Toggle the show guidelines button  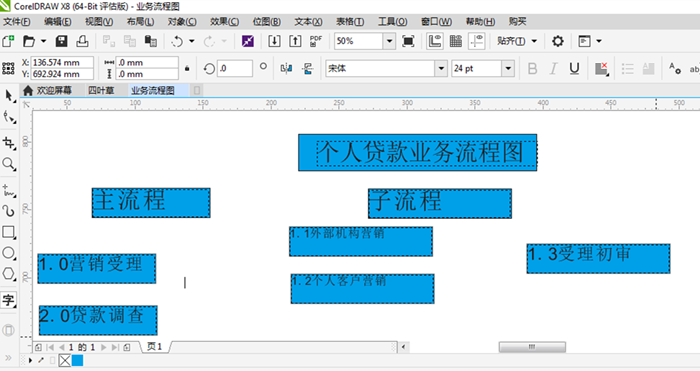[x=477, y=42]
